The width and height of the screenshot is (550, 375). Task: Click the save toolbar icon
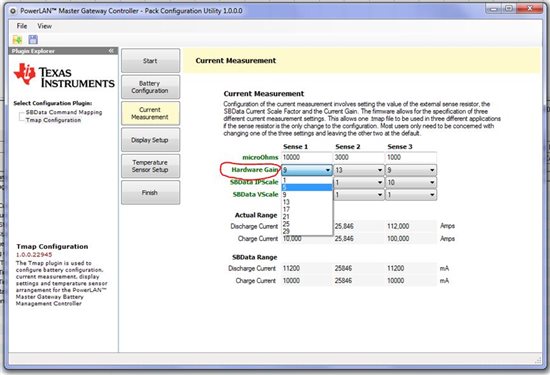coord(33,40)
